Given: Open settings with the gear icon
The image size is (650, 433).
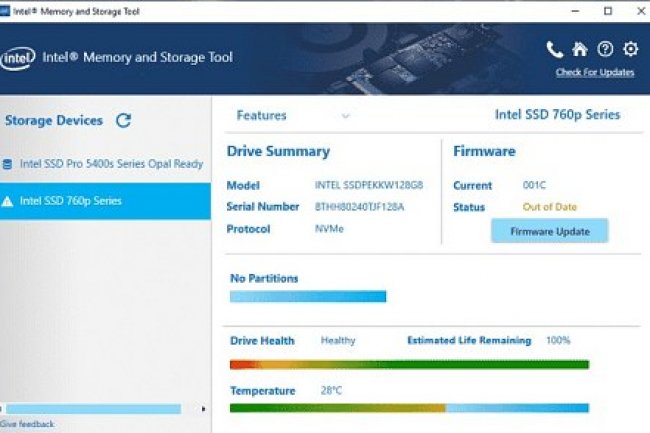Looking at the screenshot, I should (x=631, y=49).
